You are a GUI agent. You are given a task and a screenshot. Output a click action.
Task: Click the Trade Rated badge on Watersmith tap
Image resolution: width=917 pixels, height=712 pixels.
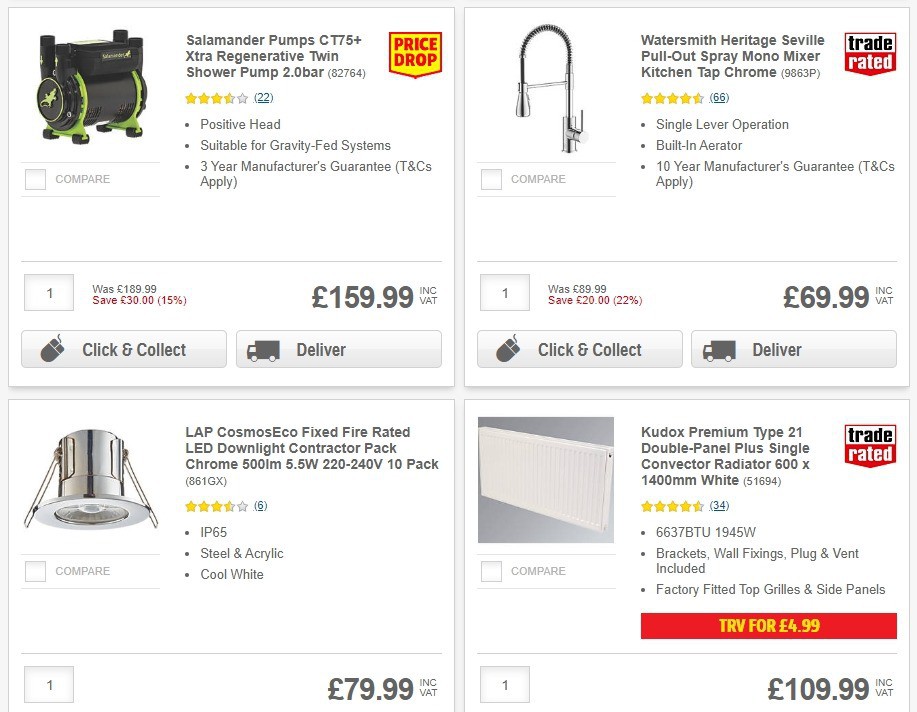point(869,53)
